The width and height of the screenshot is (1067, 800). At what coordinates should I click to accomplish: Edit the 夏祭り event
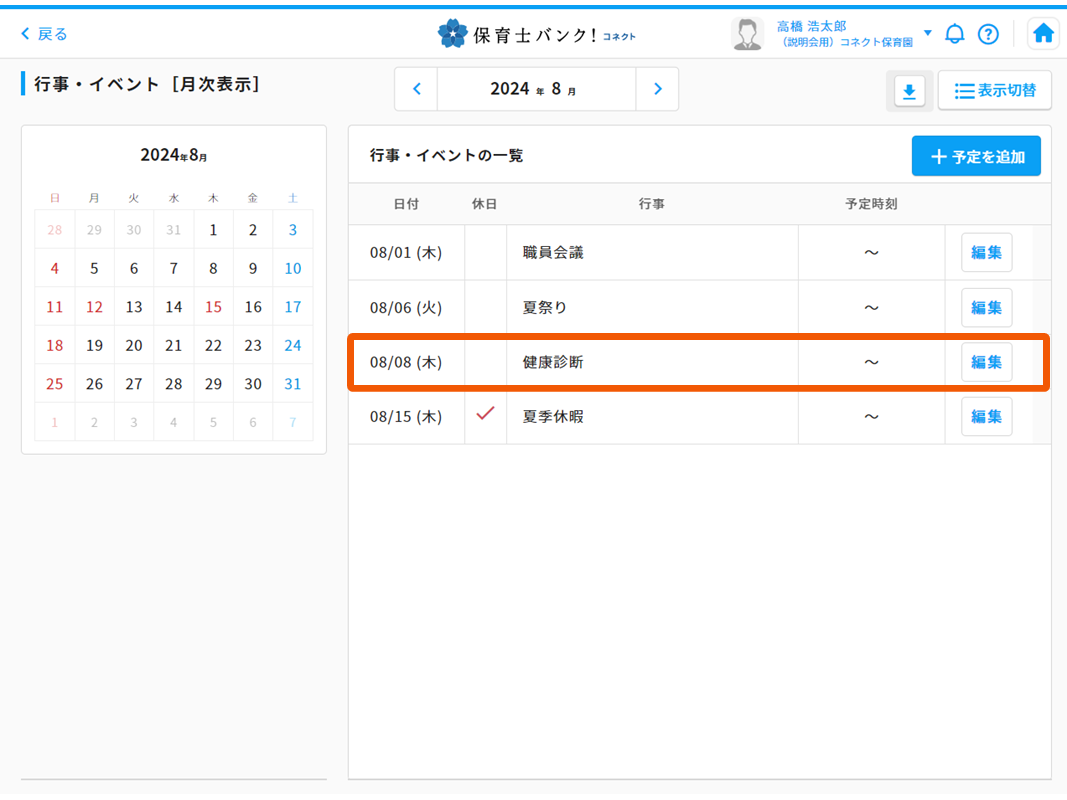pyautogui.click(x=986, y=308)
